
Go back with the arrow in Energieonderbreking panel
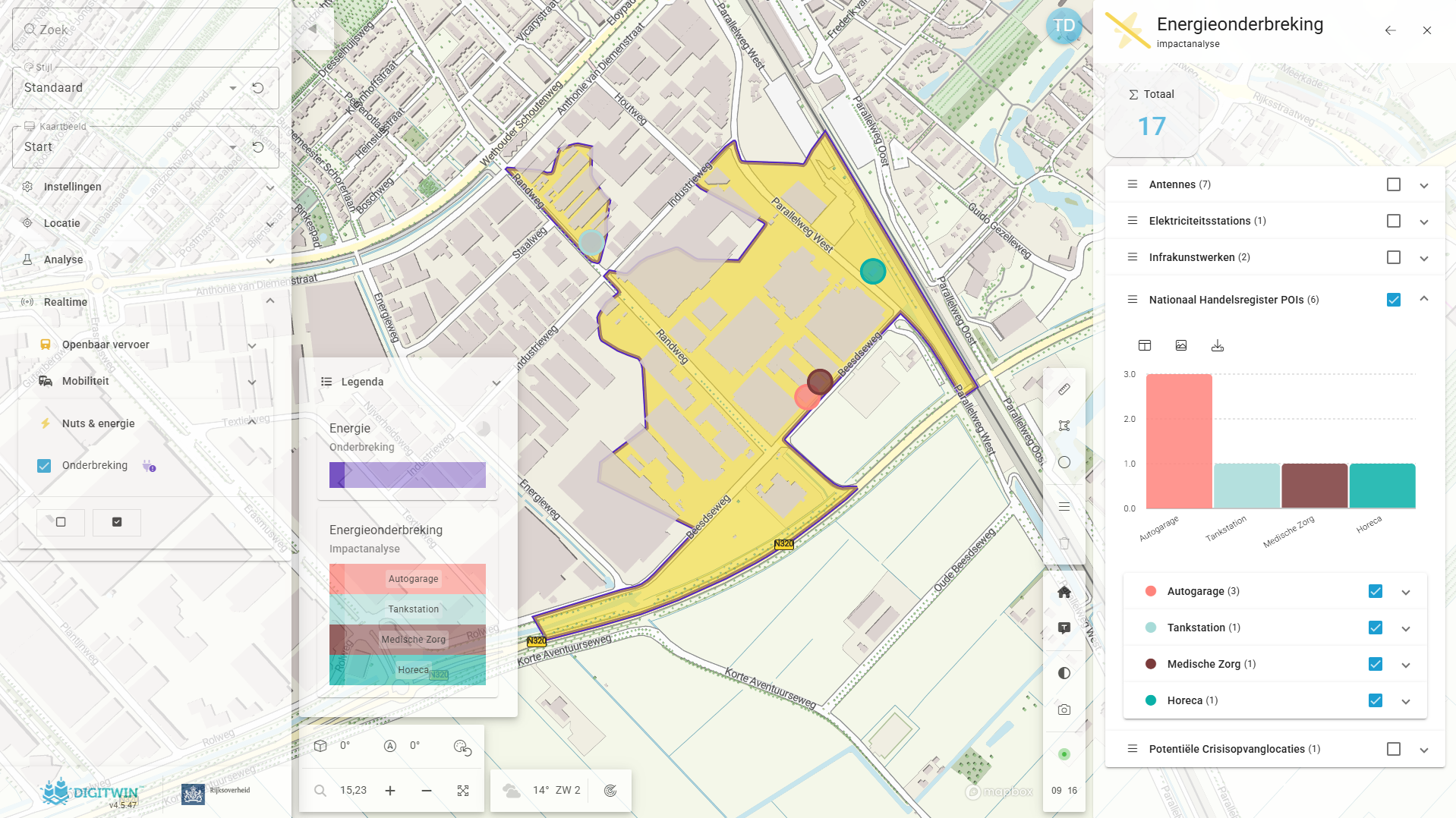[1390, 30]
